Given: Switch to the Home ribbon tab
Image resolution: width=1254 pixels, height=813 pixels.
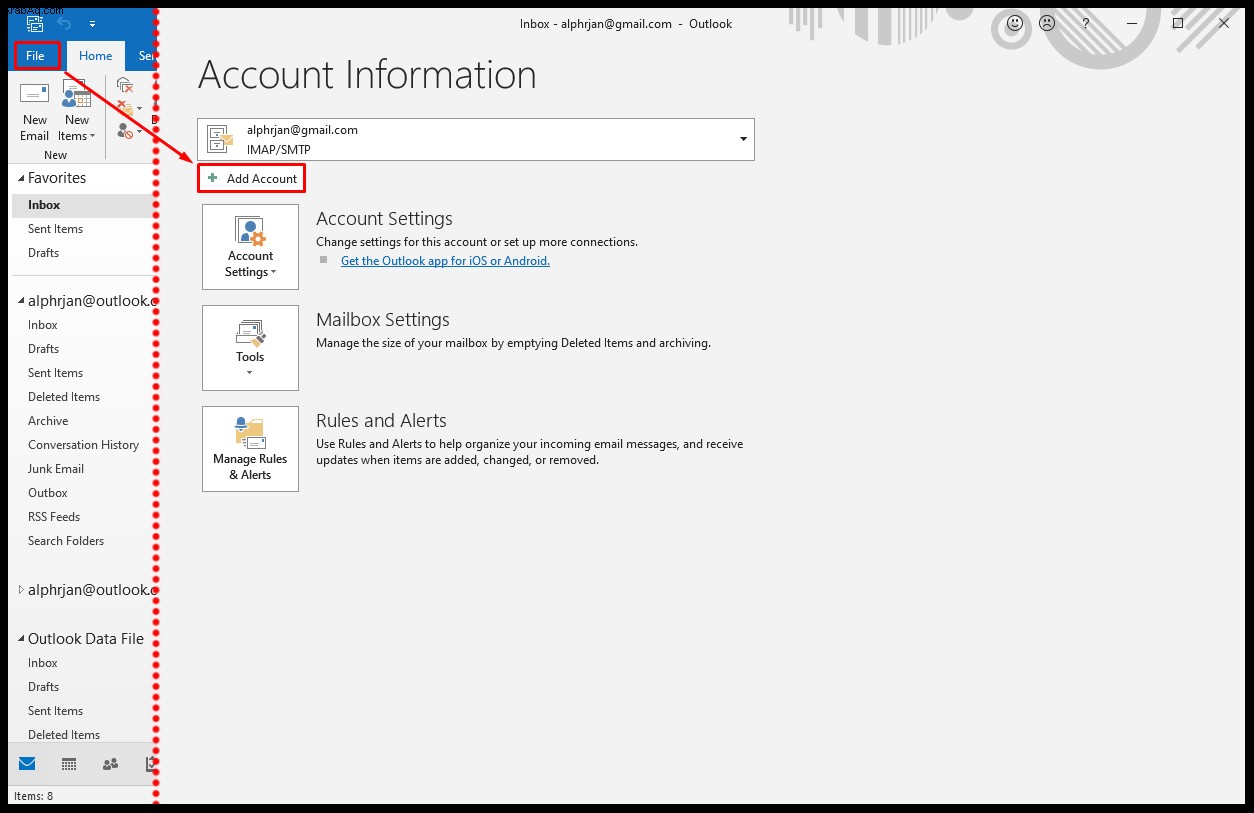Looking at the screenshot, I should pyautogui.click(x=96, y=56).
